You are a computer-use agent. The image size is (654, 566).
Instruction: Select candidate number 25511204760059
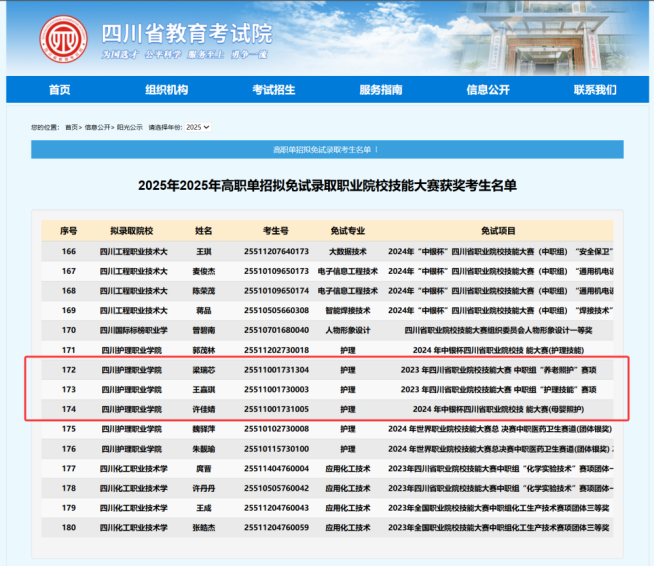(276, 527)
